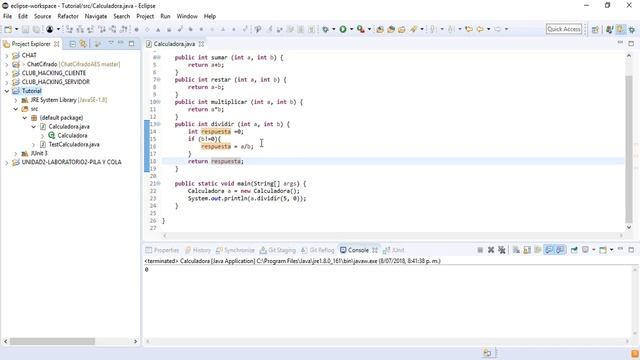
Task: Click Remove All Terminated Launches icon
Action: tap(502, 250)
